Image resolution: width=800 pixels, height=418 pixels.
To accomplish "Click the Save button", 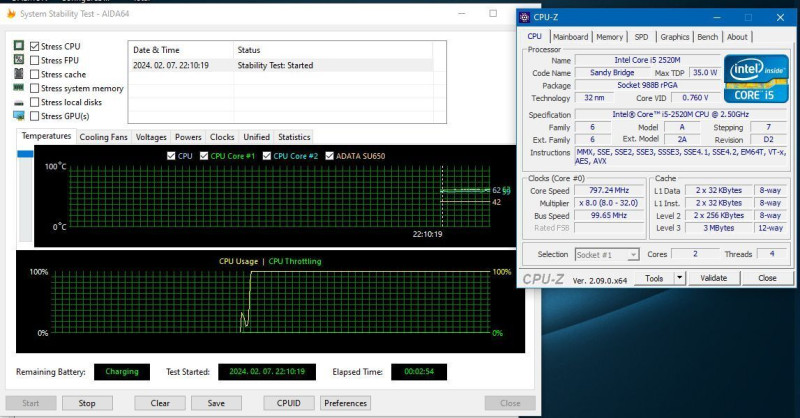I will click(x=216, y=403).
